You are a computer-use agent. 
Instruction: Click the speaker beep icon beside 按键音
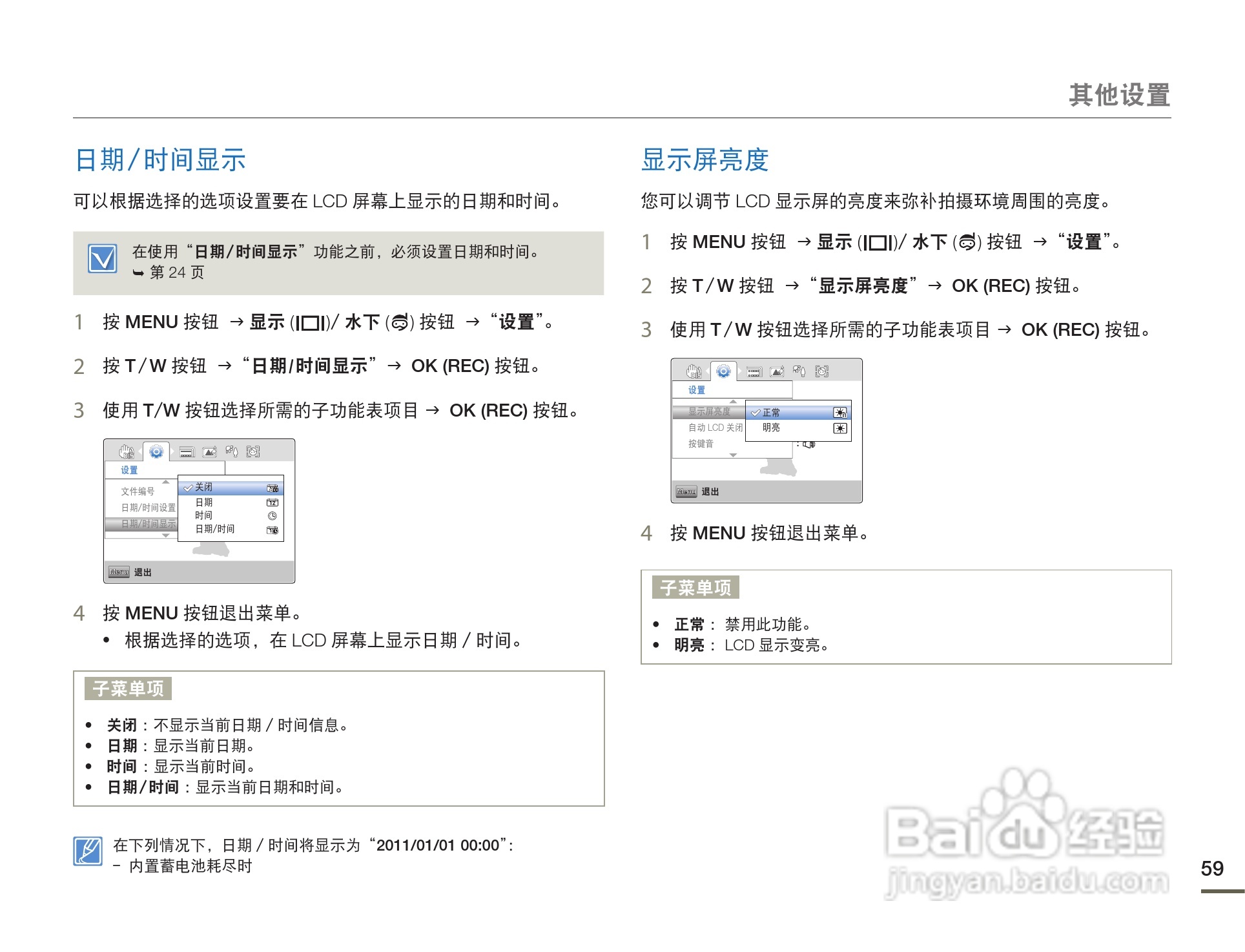point(809,444)
